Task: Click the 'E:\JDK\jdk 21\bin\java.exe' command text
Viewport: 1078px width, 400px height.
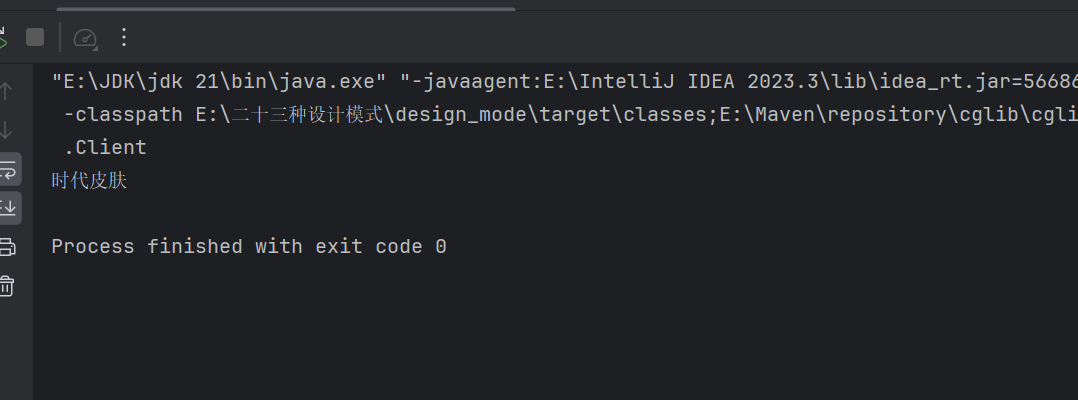Action: 219,82
